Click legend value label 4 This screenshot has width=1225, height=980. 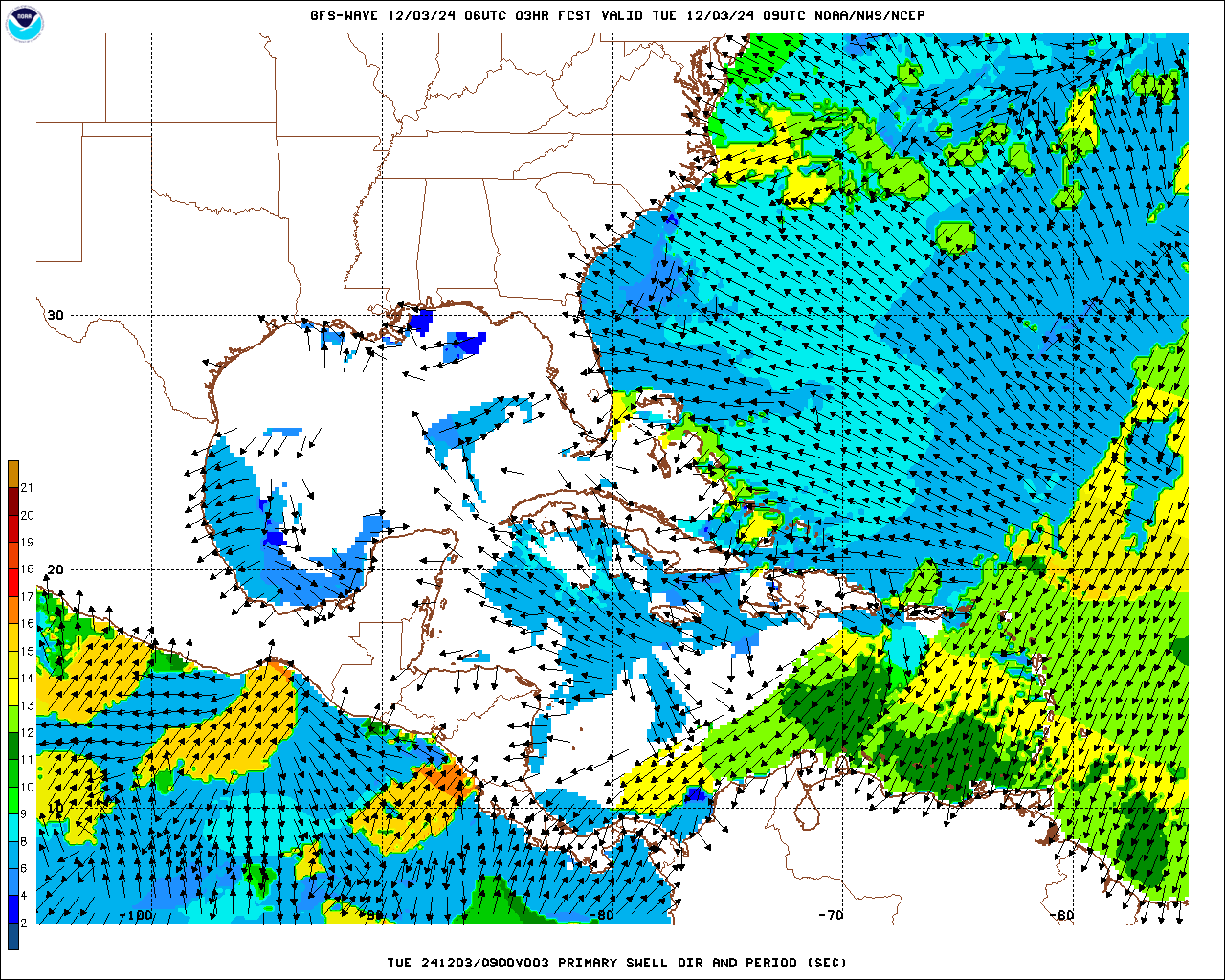[24, 896]
